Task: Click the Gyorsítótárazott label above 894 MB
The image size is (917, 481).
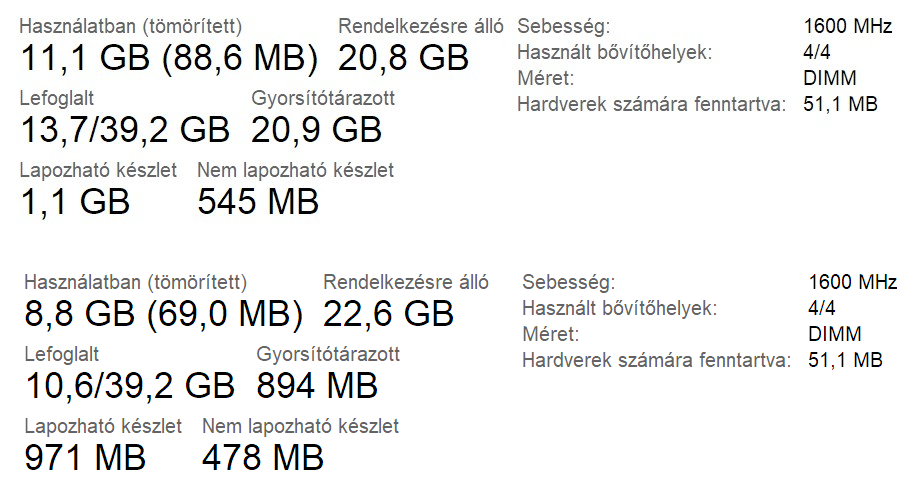Action: [328, 354]
